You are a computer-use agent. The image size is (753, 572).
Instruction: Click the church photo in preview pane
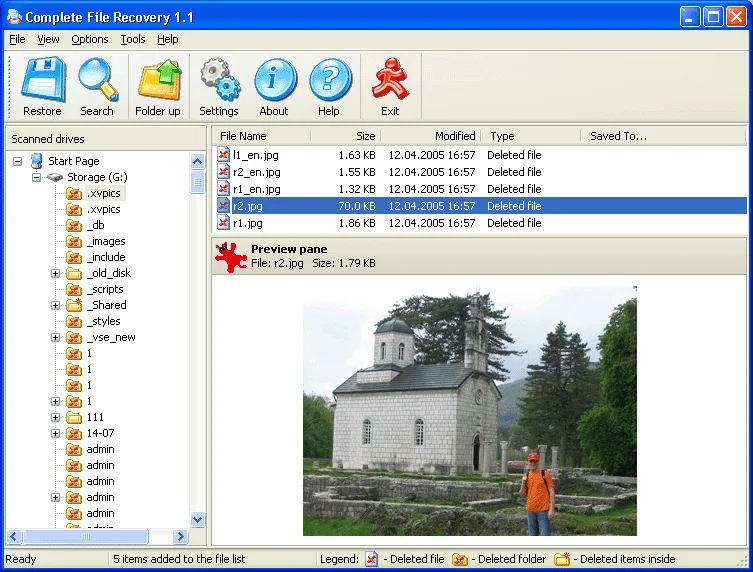click(469, 410)
